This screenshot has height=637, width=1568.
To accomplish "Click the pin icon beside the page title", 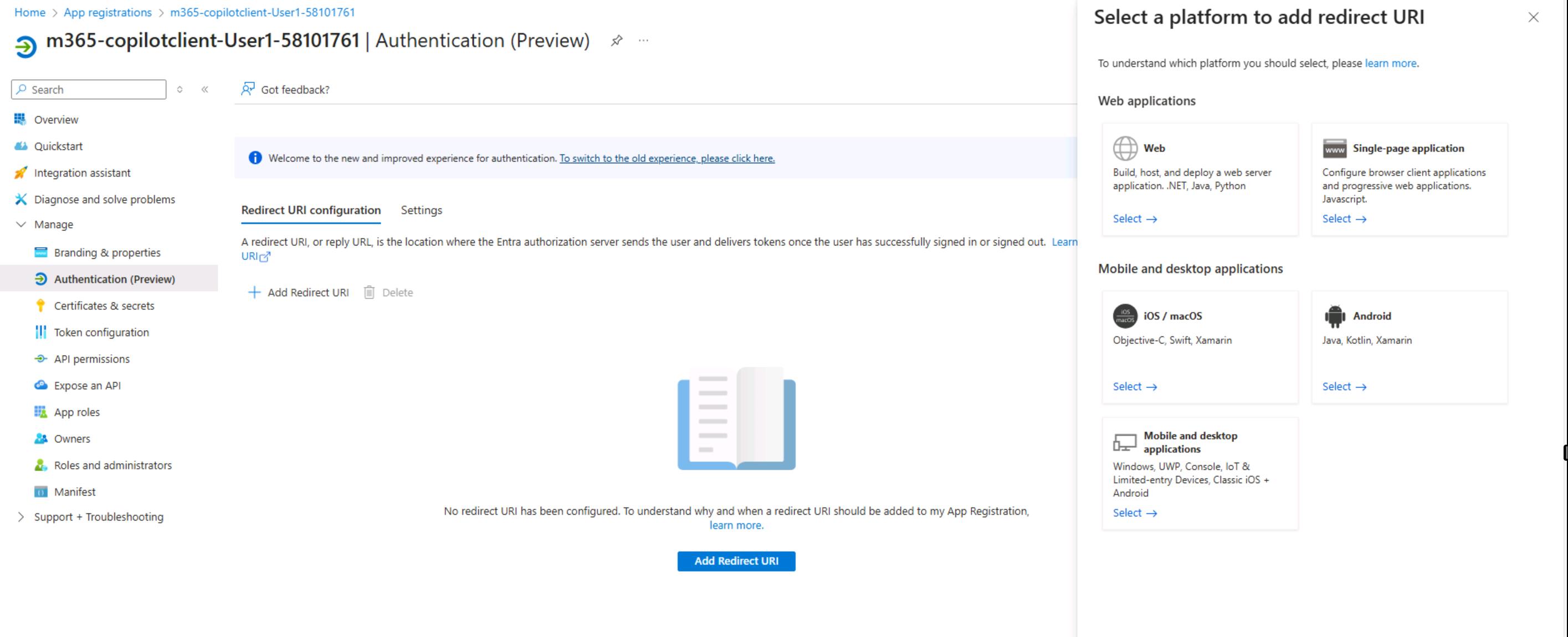I will tap(617, 41).
